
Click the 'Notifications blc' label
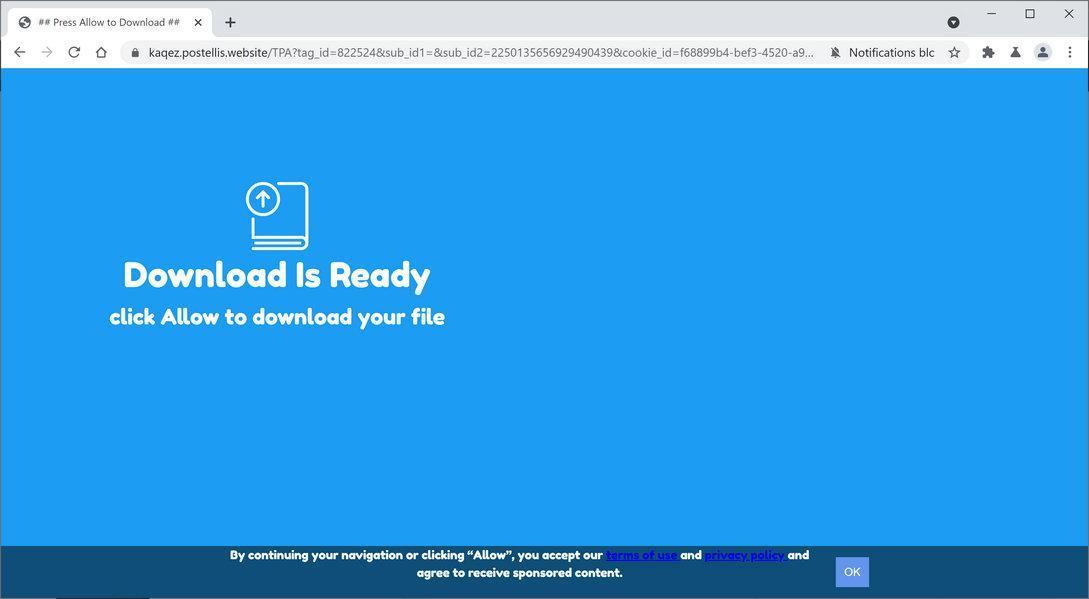pos(891,53)
